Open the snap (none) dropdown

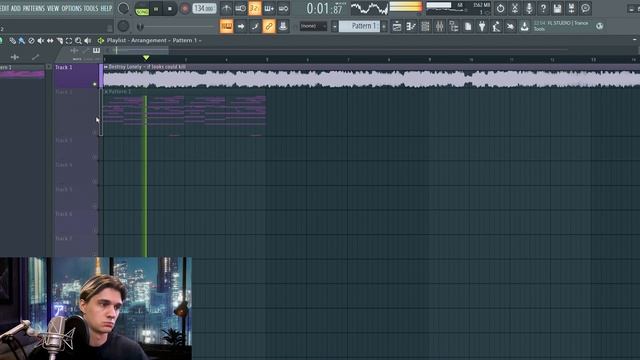pos(313,26)
